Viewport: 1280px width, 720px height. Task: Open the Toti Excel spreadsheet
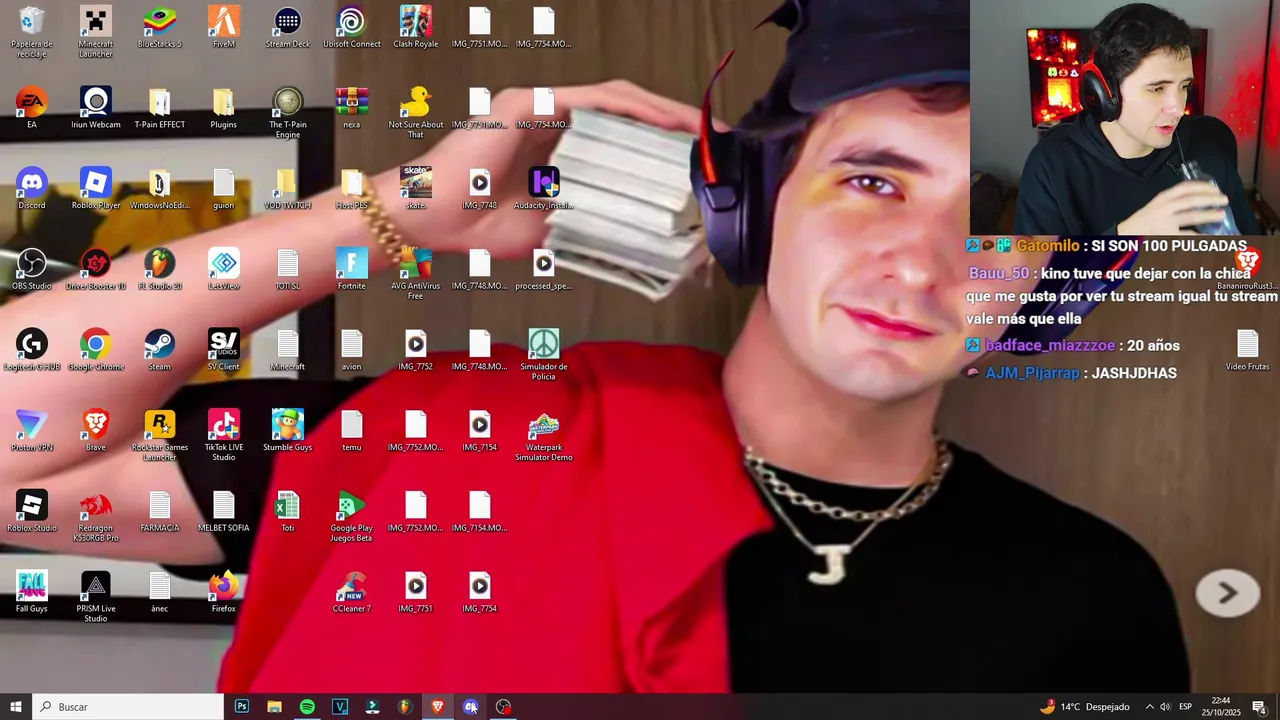(x=288, y=512)
